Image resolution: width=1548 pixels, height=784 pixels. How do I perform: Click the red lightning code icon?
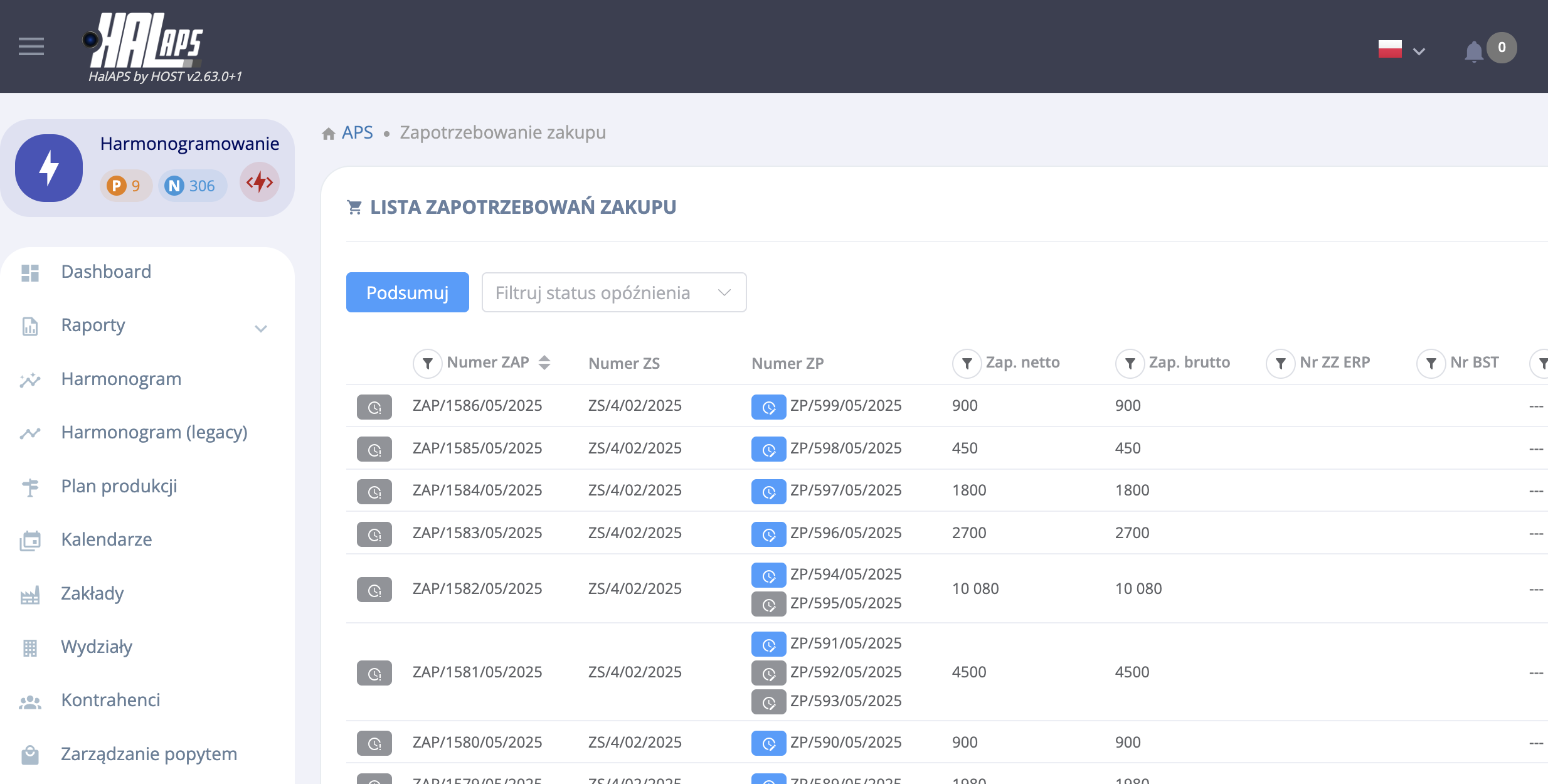click(260, 183)
